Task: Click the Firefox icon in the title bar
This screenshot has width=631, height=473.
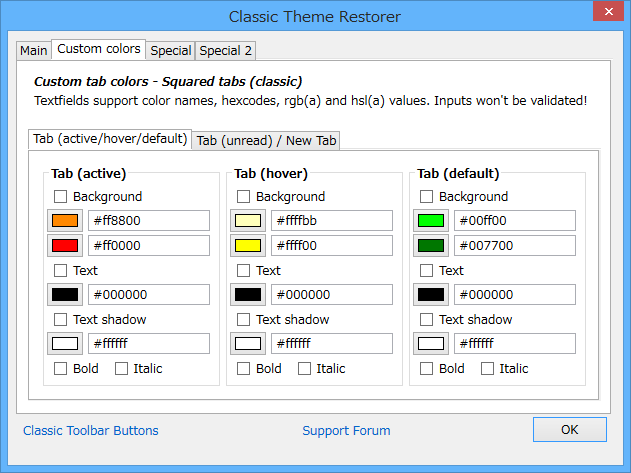Action: 16,16
